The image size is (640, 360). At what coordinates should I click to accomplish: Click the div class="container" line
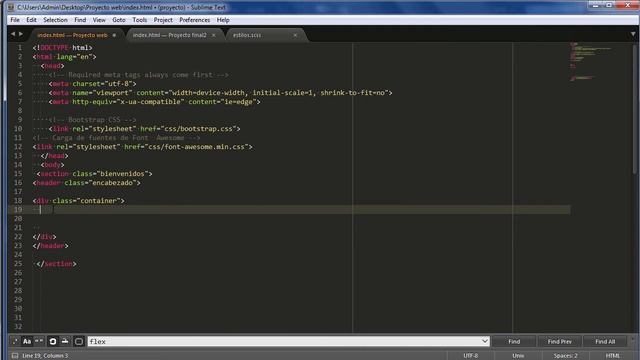(x=78, y=200)
